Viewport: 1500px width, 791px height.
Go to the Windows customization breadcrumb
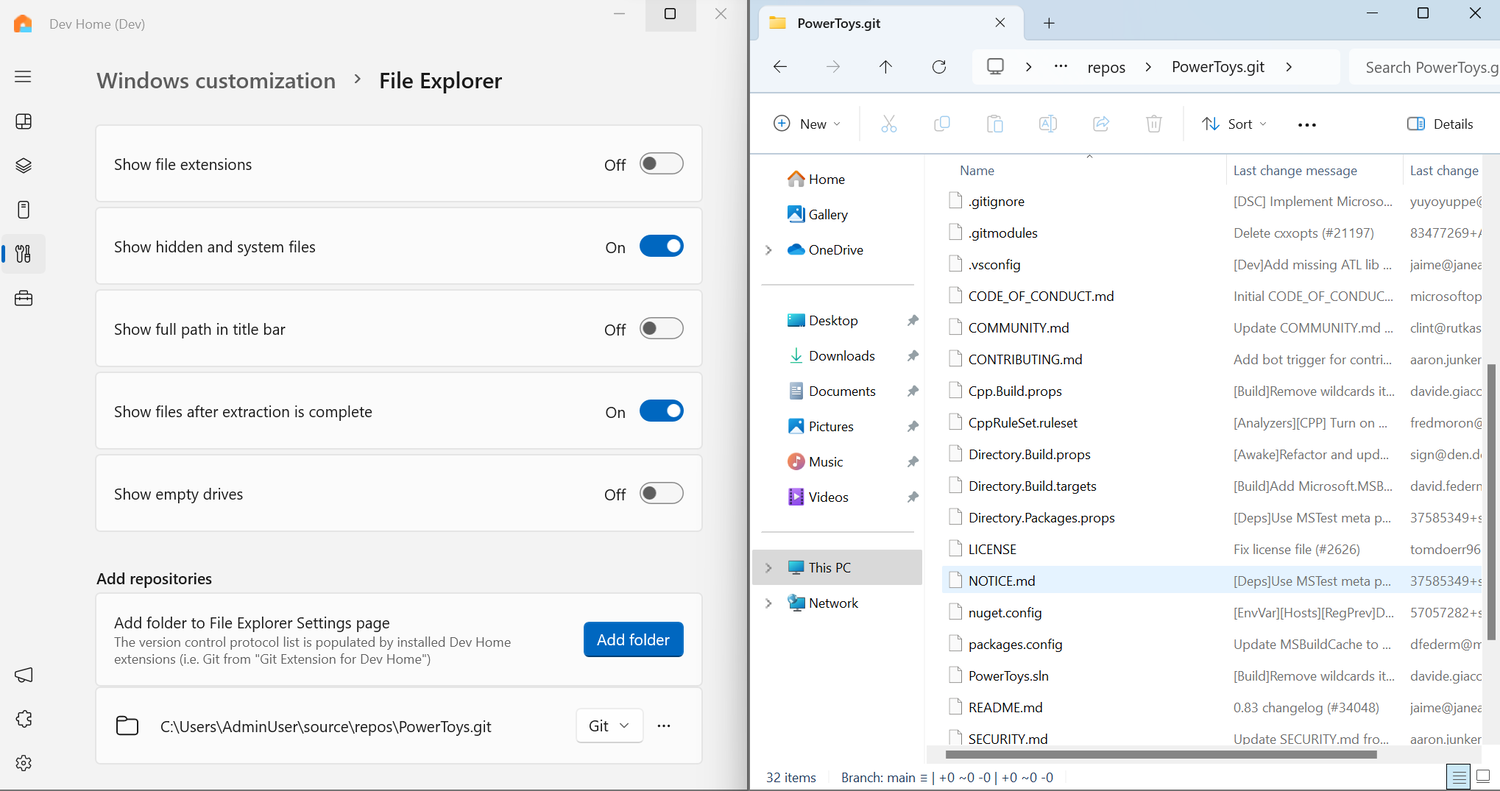pyautogui.click(x=216, y=81)
